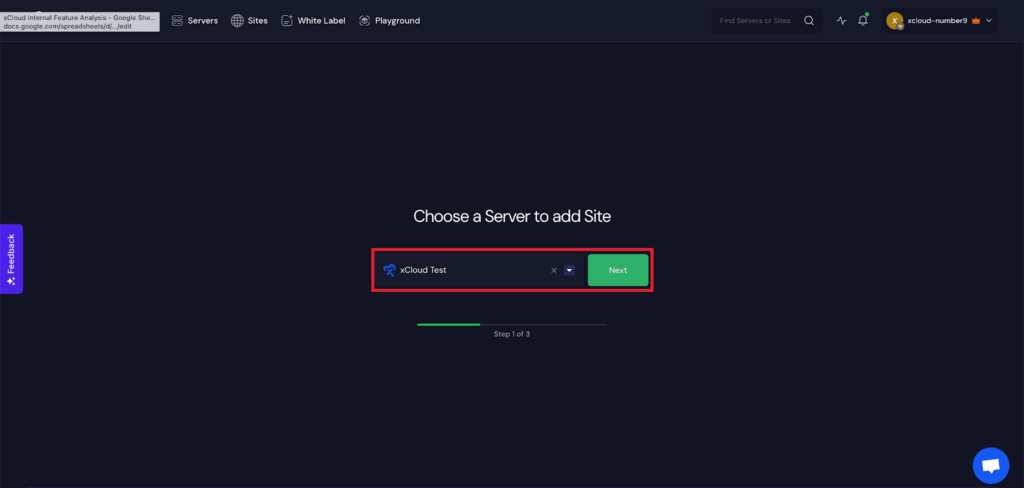This screenshot has height=488, width=1024.
Task: Open the chat support bubble
Action: click(x=990, y=465)
